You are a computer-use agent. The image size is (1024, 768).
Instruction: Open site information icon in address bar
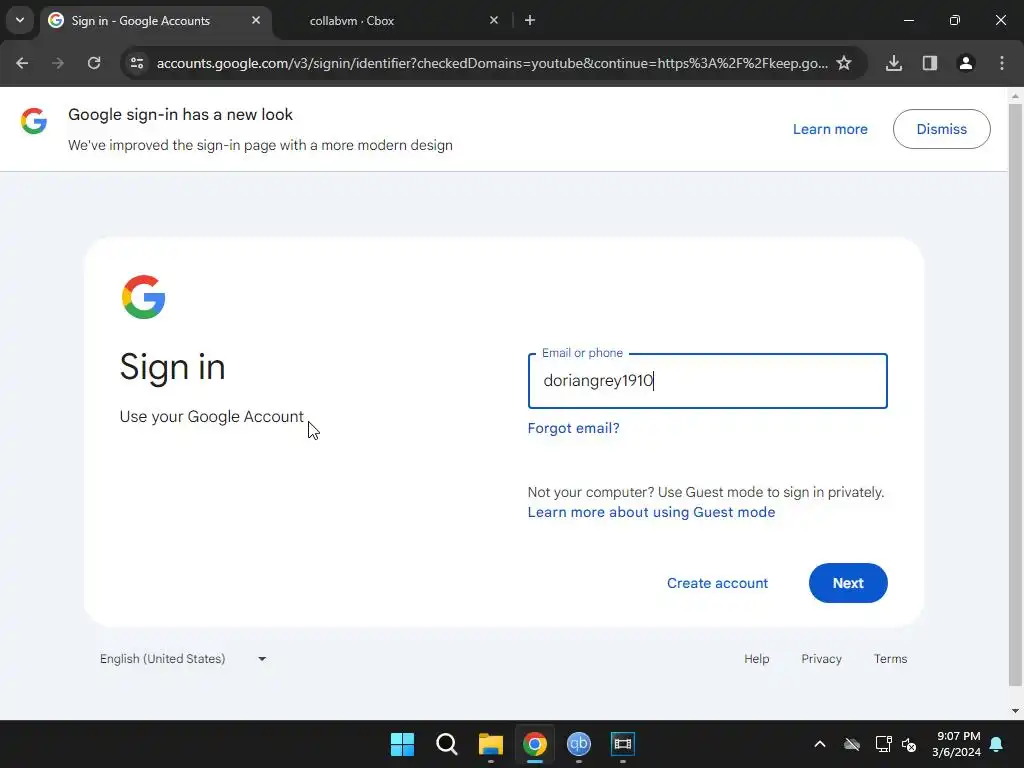pyautogui.click(x=136, y=63)
